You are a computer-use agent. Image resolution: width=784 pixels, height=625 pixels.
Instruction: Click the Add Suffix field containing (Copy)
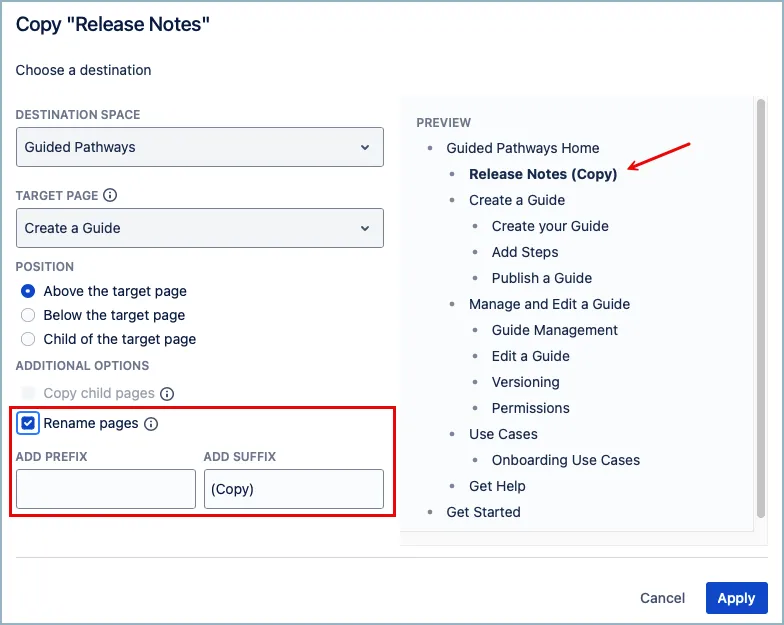[x=294, y=489]
